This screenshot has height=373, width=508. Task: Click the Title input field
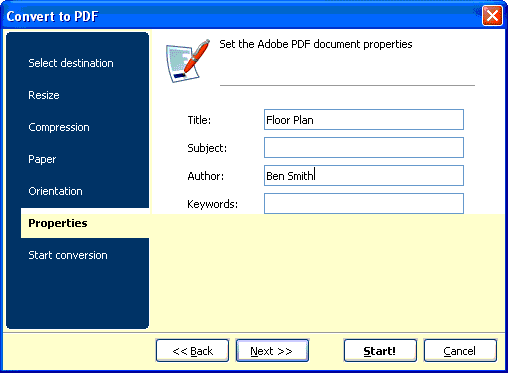[x=364, y=119]
